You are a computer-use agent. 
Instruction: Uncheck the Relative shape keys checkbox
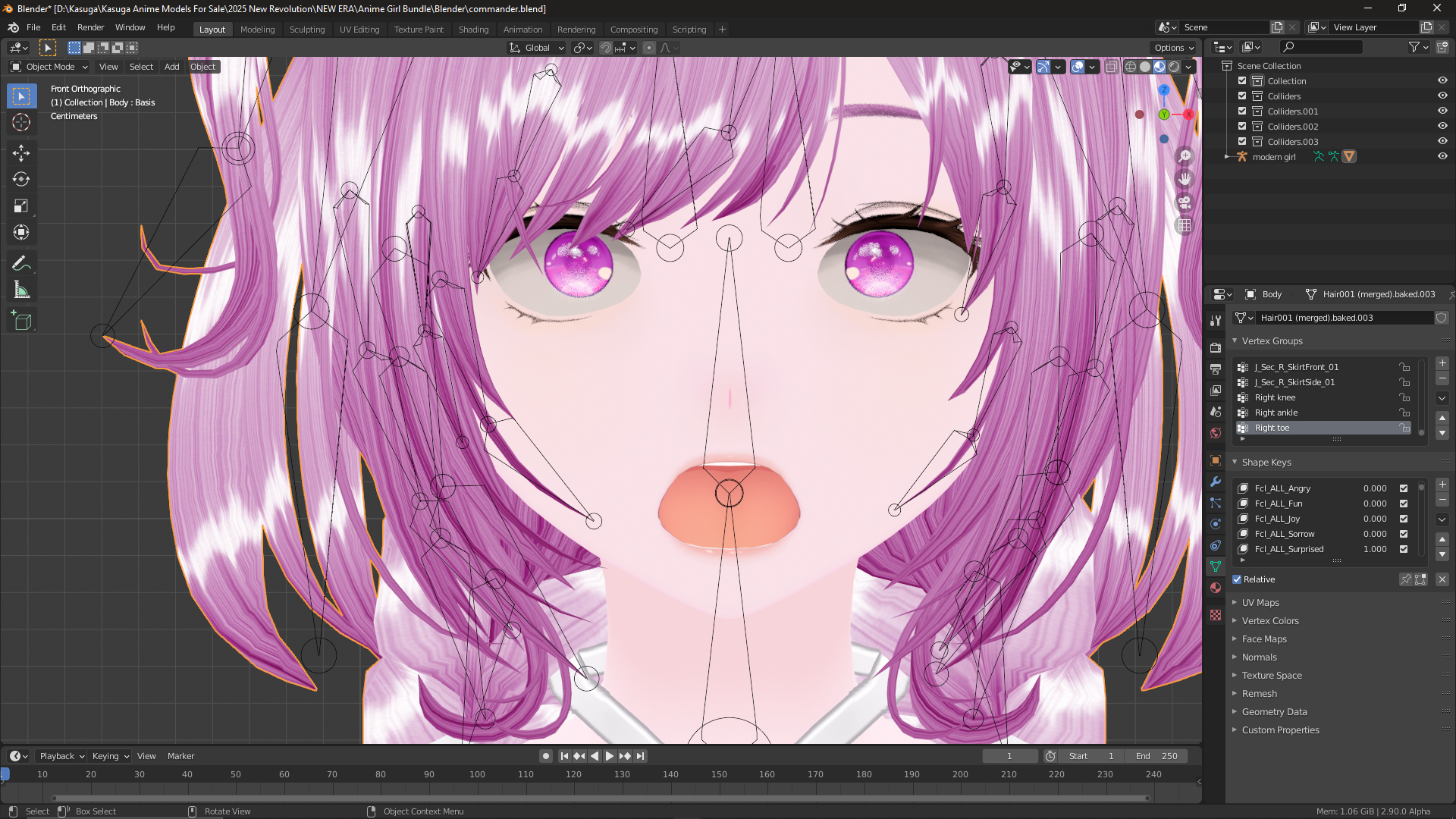(1237, 579)
